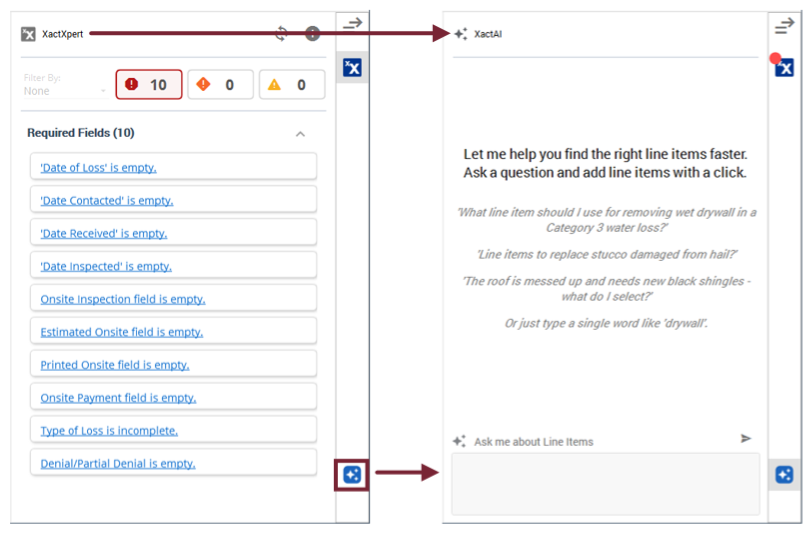Click the 'Required Fields (10)' heading text

coord(81,133)
